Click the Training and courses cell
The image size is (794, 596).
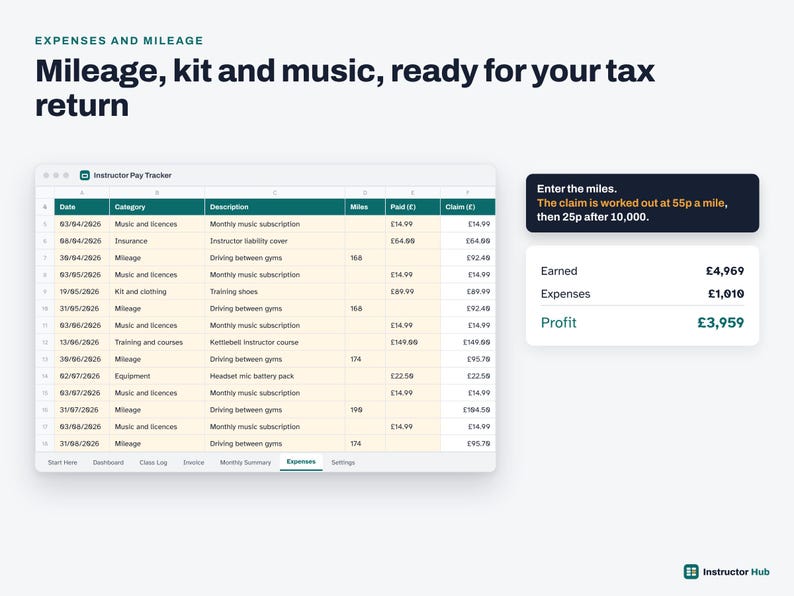[157, 342]
